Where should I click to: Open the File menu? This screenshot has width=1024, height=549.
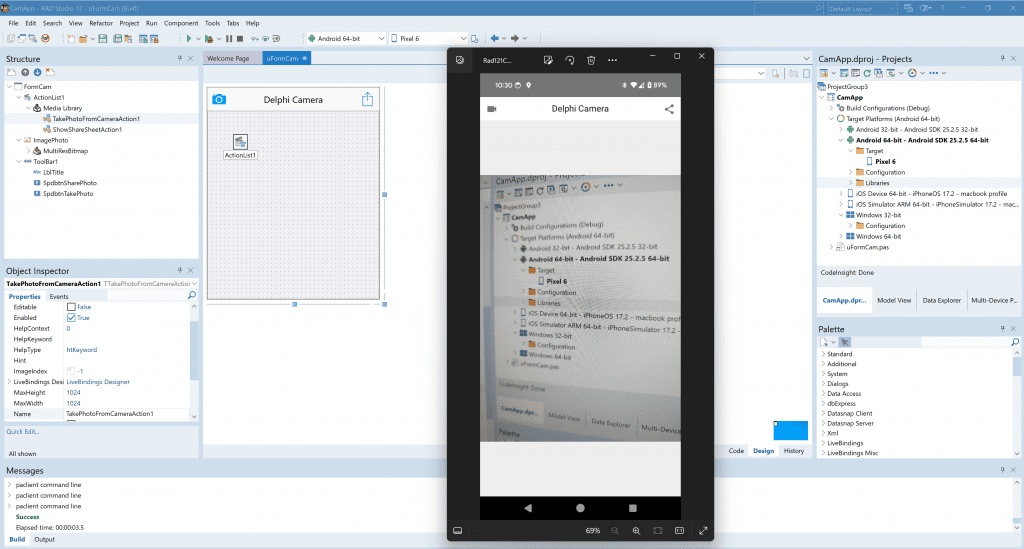[13, 23]
